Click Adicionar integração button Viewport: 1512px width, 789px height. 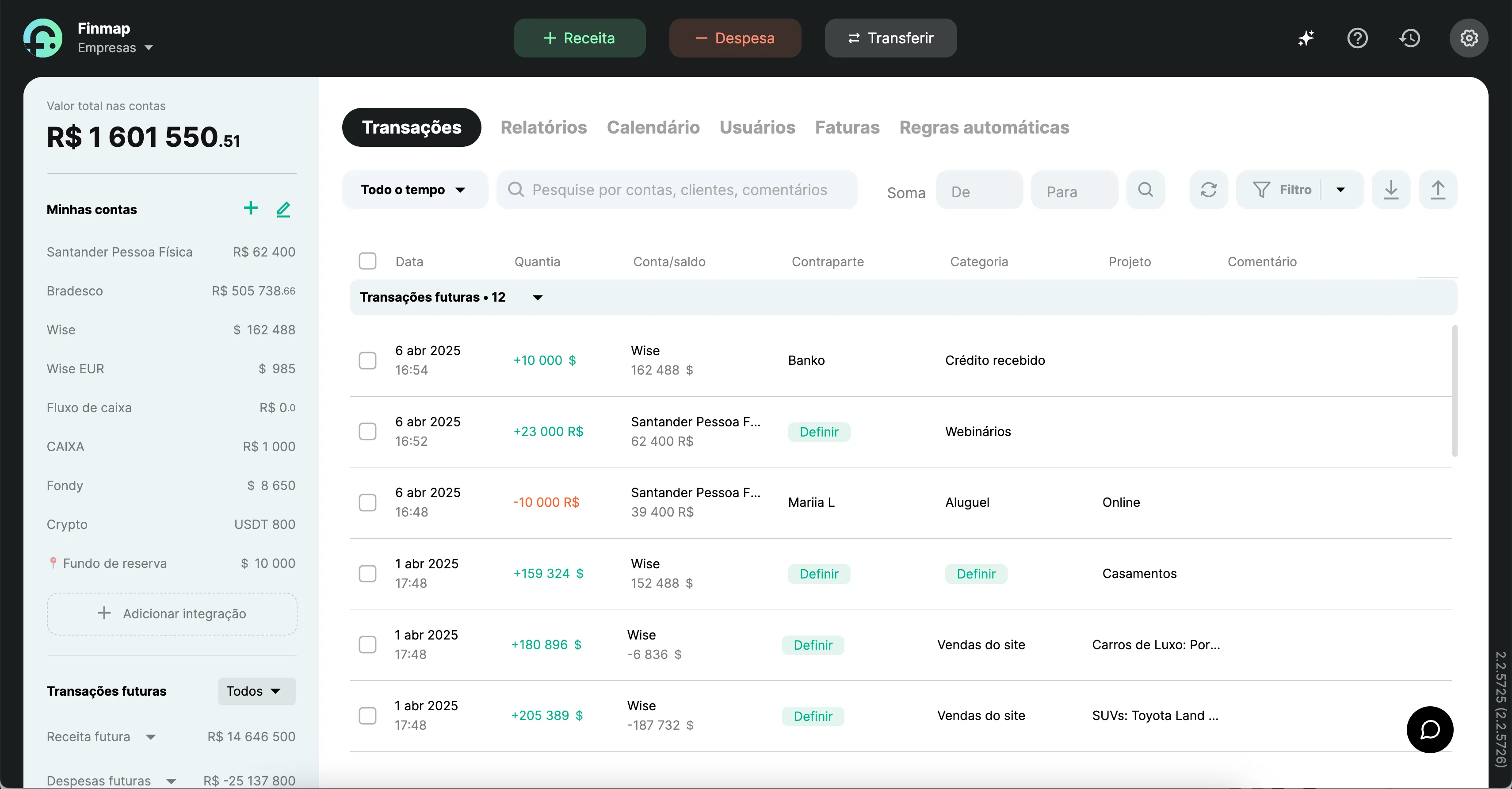tap(172, 613)
